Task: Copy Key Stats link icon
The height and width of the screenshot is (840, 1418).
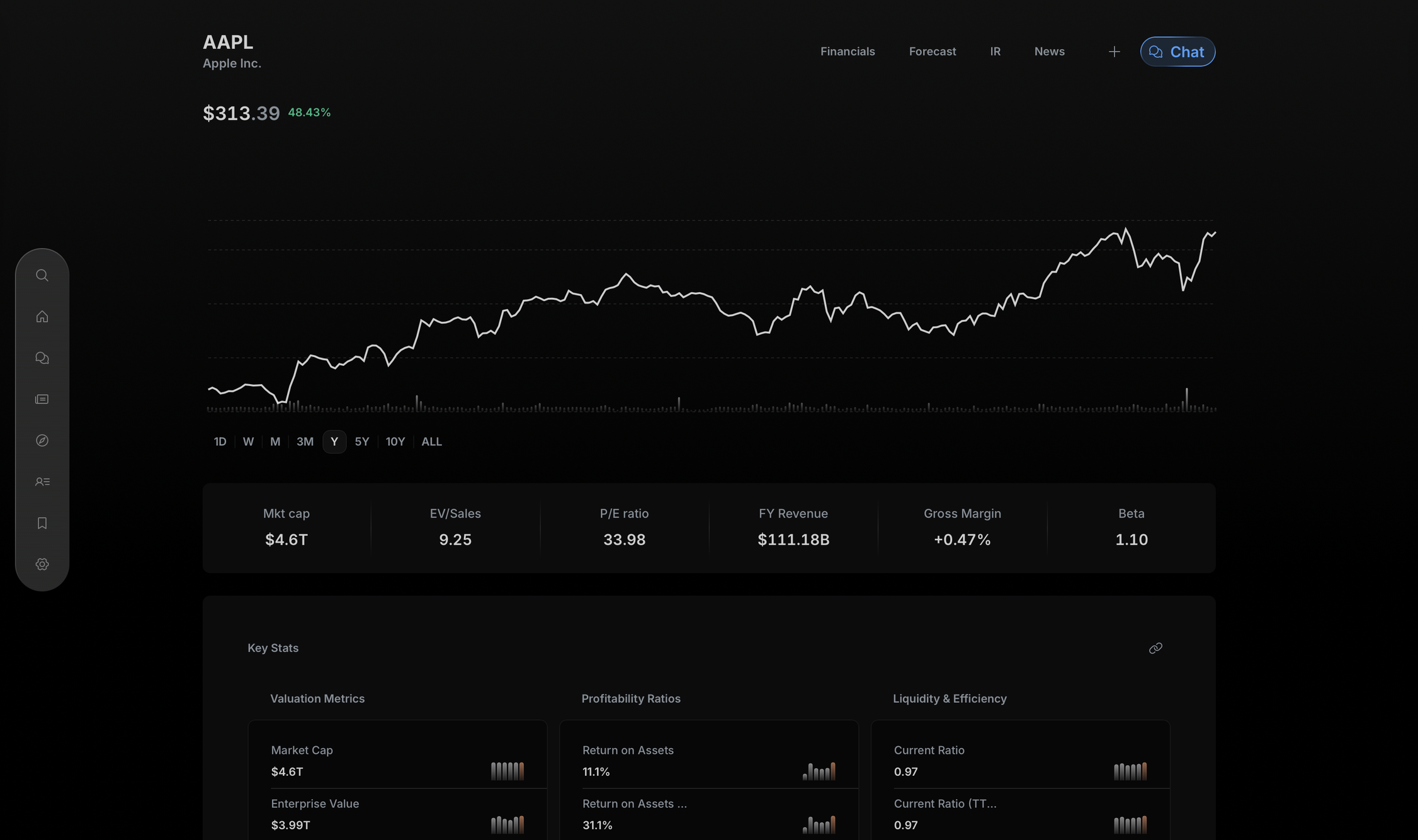Action: 1155,648
